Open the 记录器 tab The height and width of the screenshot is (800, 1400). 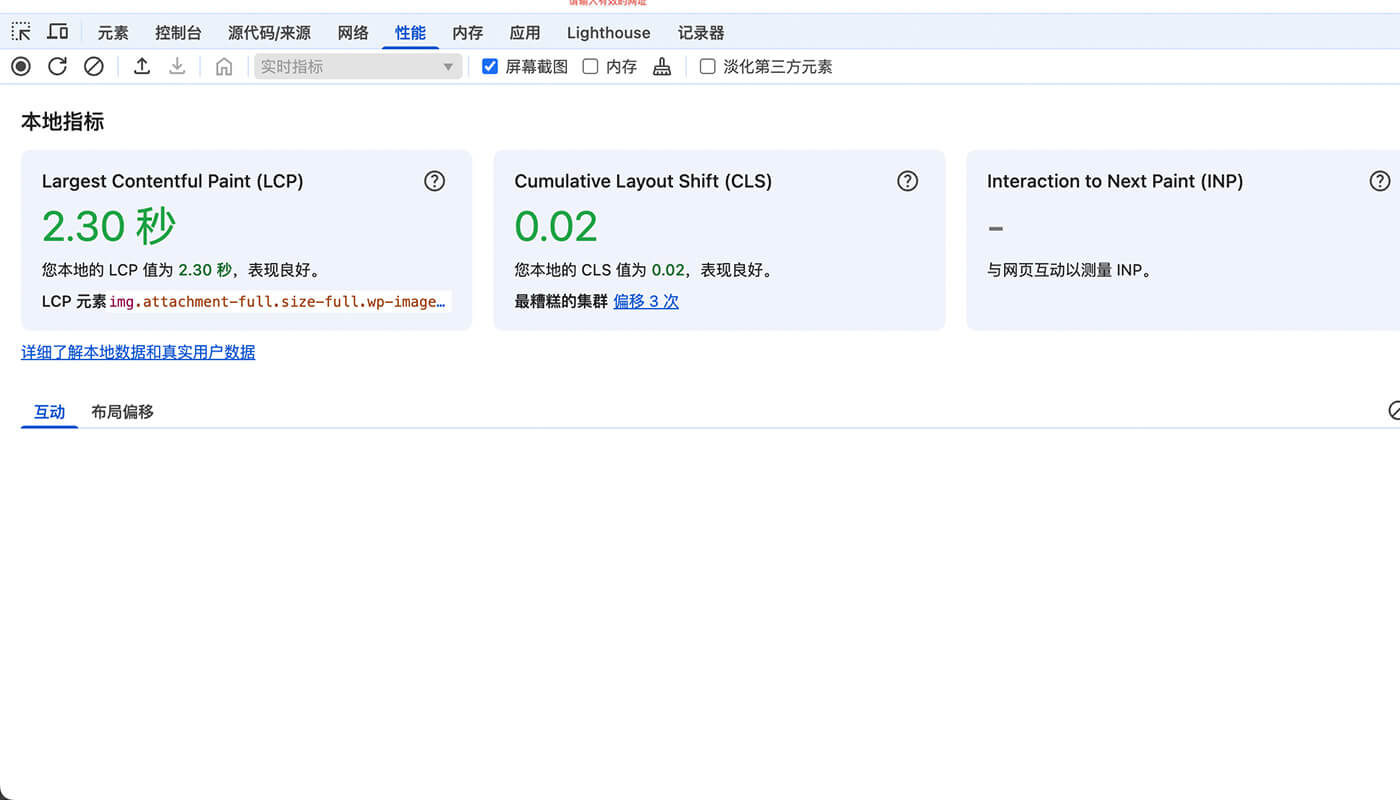click(701, 33)
